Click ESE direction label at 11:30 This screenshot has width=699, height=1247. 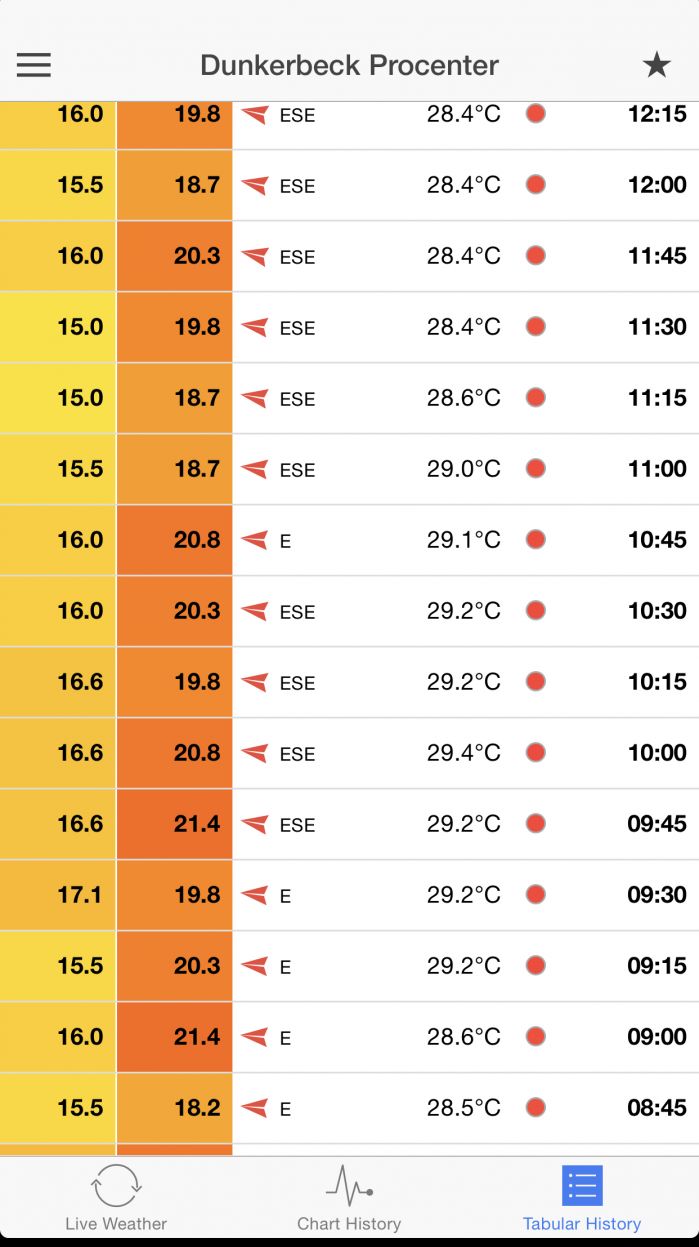click(297, 328)
